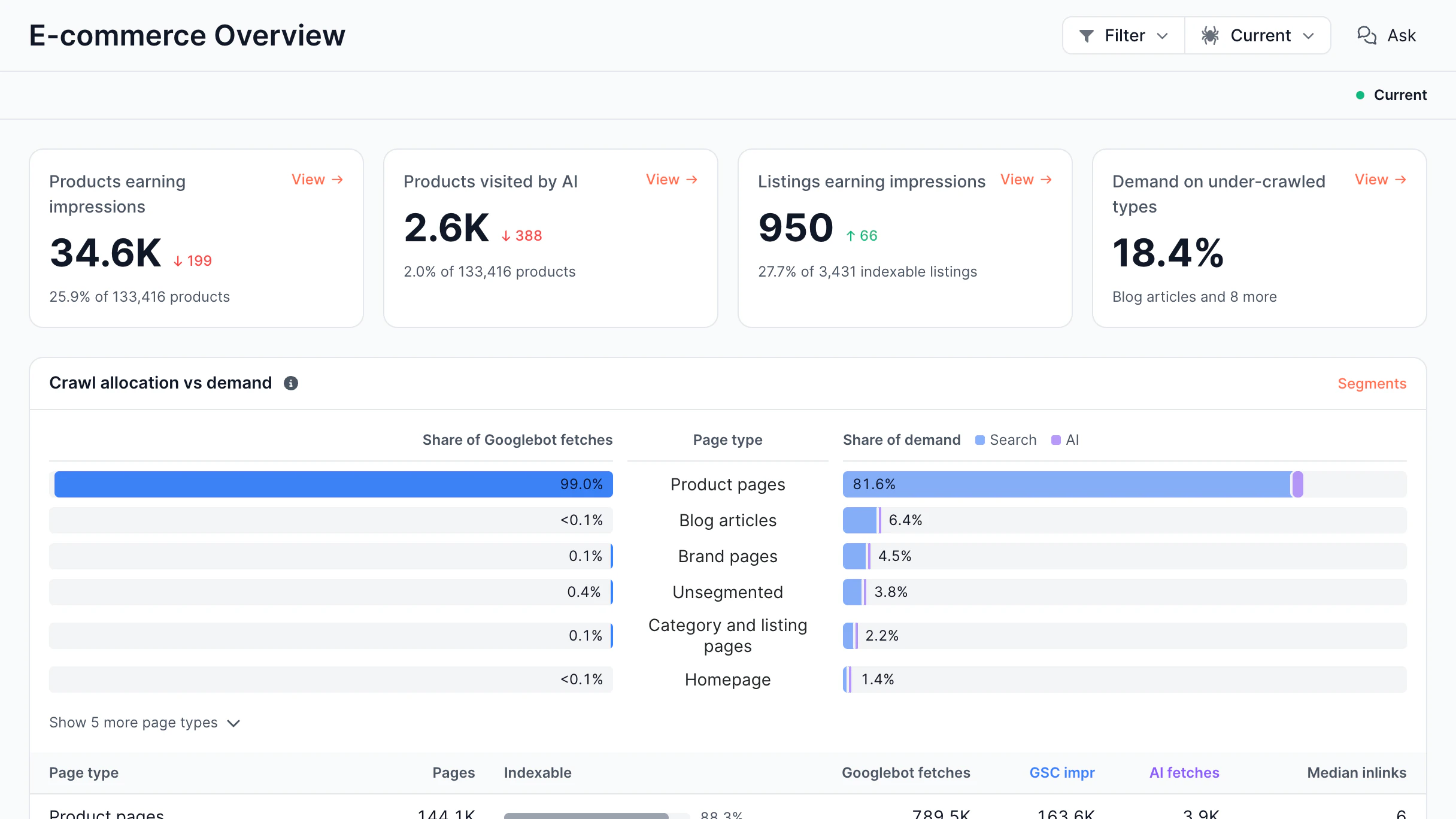Click the 950 listings value
The width and height of the screenshot is (1456, 819).
tap(796, 227)
